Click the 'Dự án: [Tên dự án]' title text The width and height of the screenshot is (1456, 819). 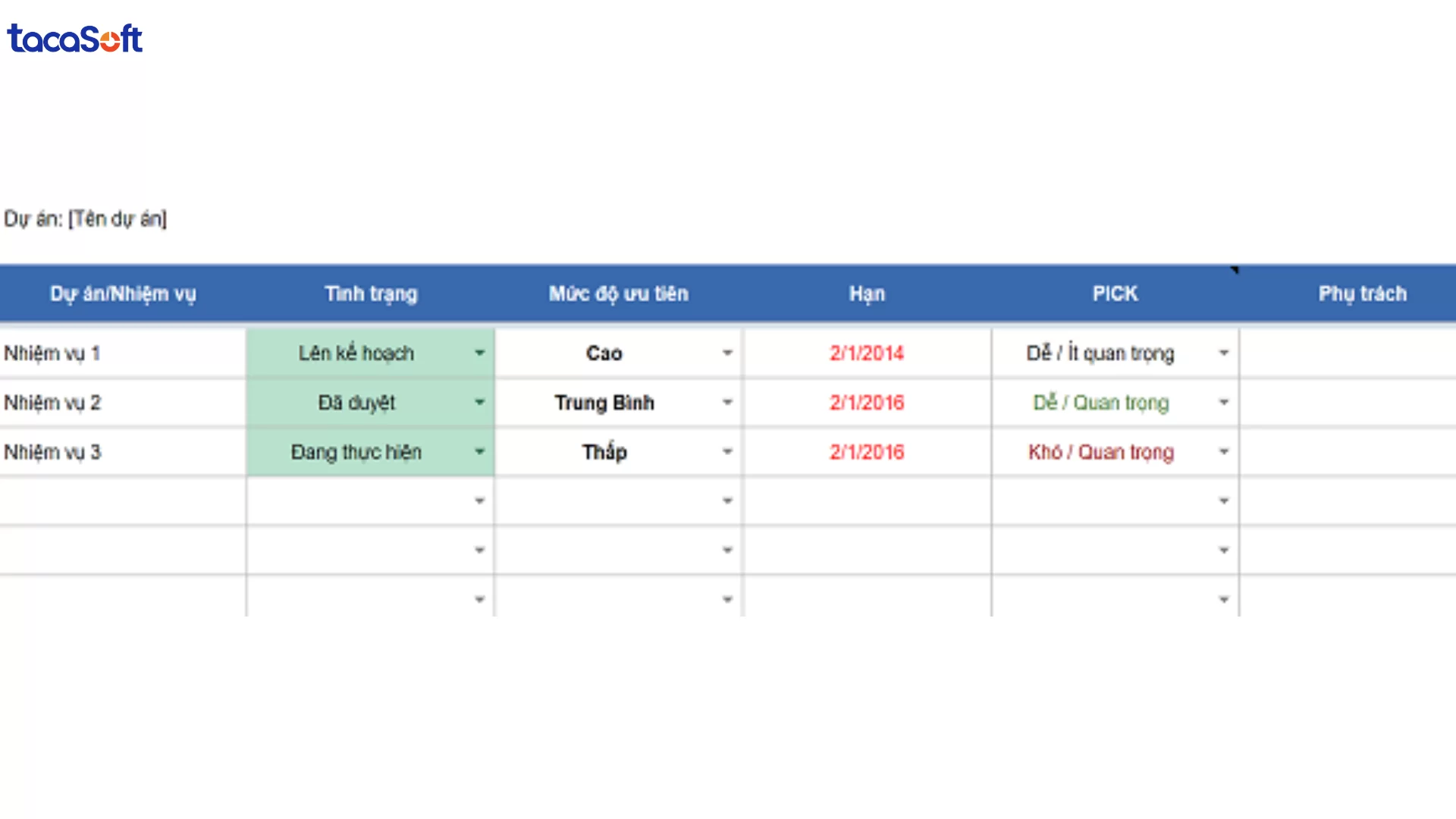[86, 219]
